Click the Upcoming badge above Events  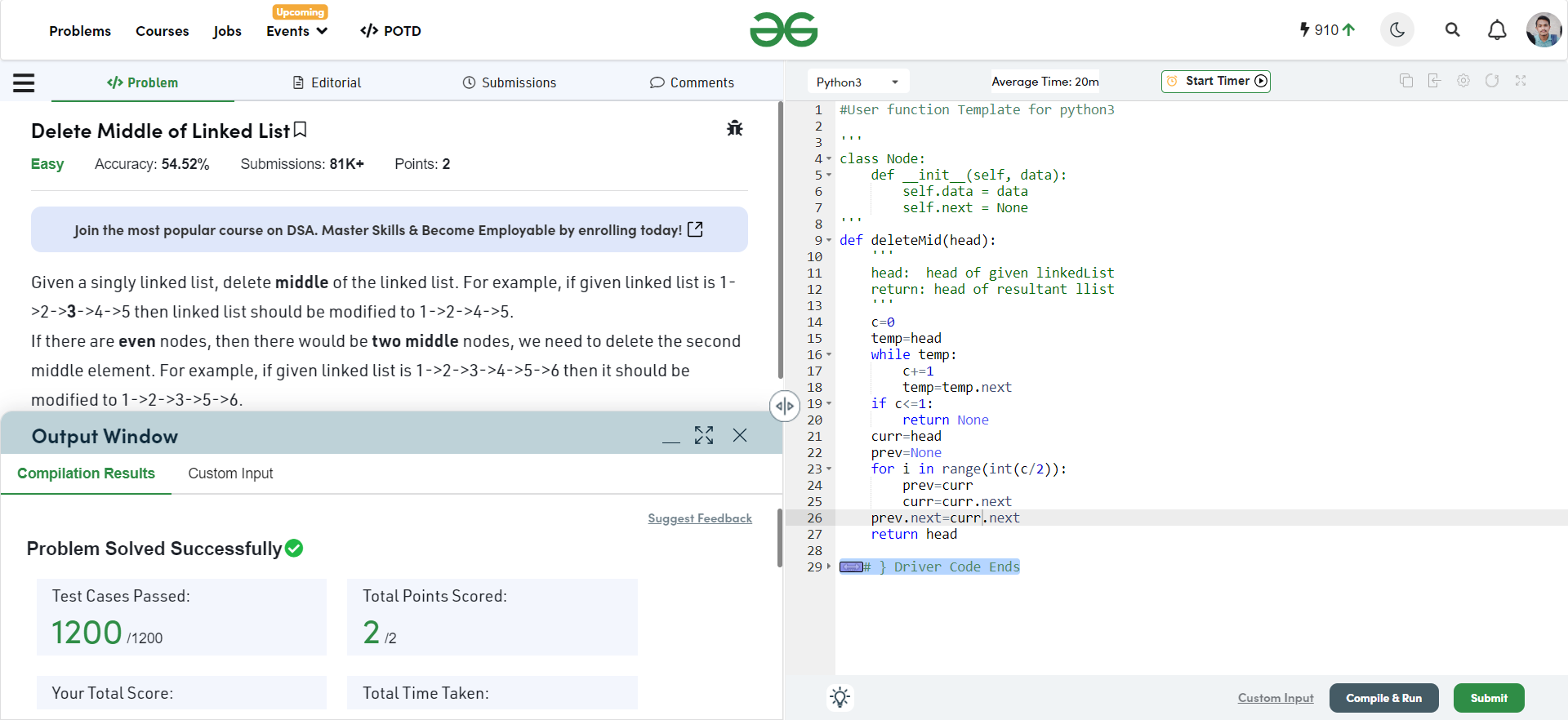pyautogui.click(x=301, y=12)
